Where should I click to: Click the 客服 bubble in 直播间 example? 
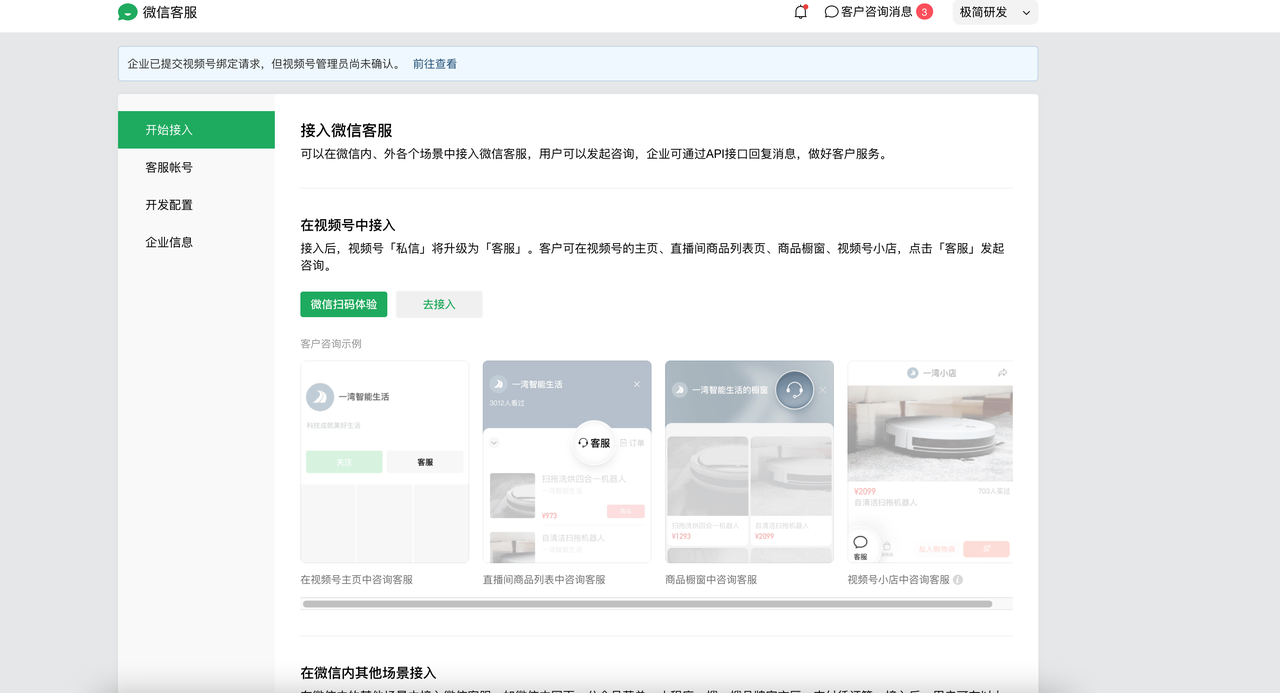tap(594, 443)
